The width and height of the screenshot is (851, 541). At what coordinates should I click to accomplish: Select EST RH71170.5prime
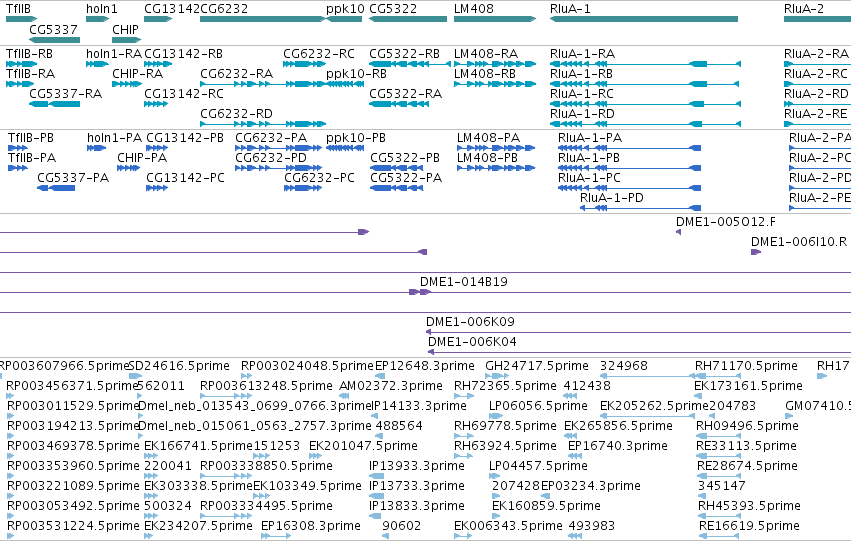pyautogui.click(x=718, y=376)
